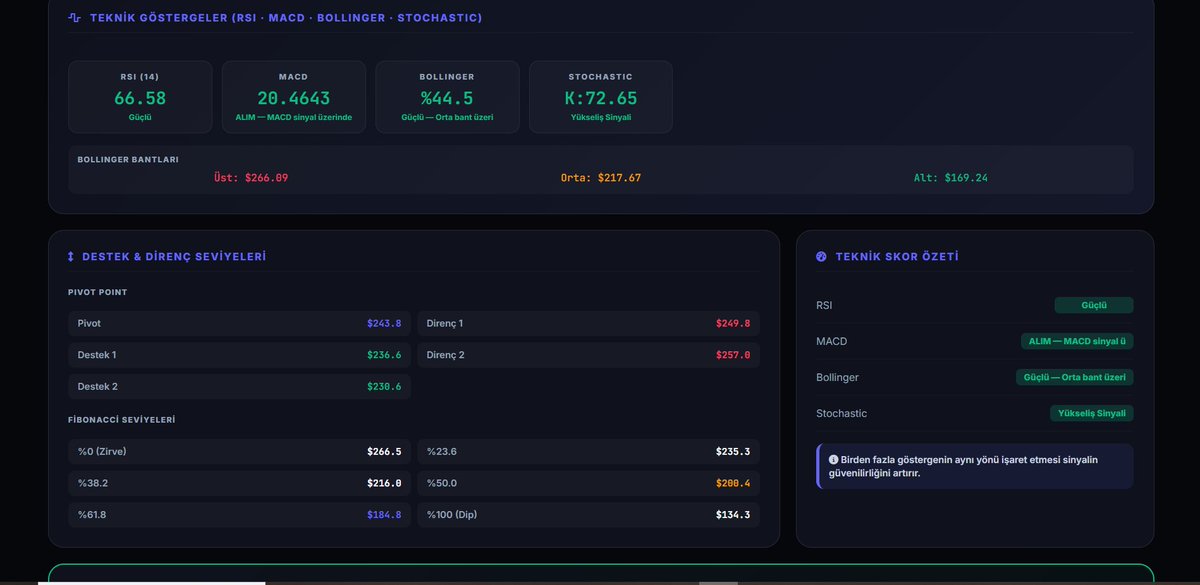
Task: Click the 'ALIM — MACD sinyal üzerinde' text in MACD card
Action: (294, 118)
